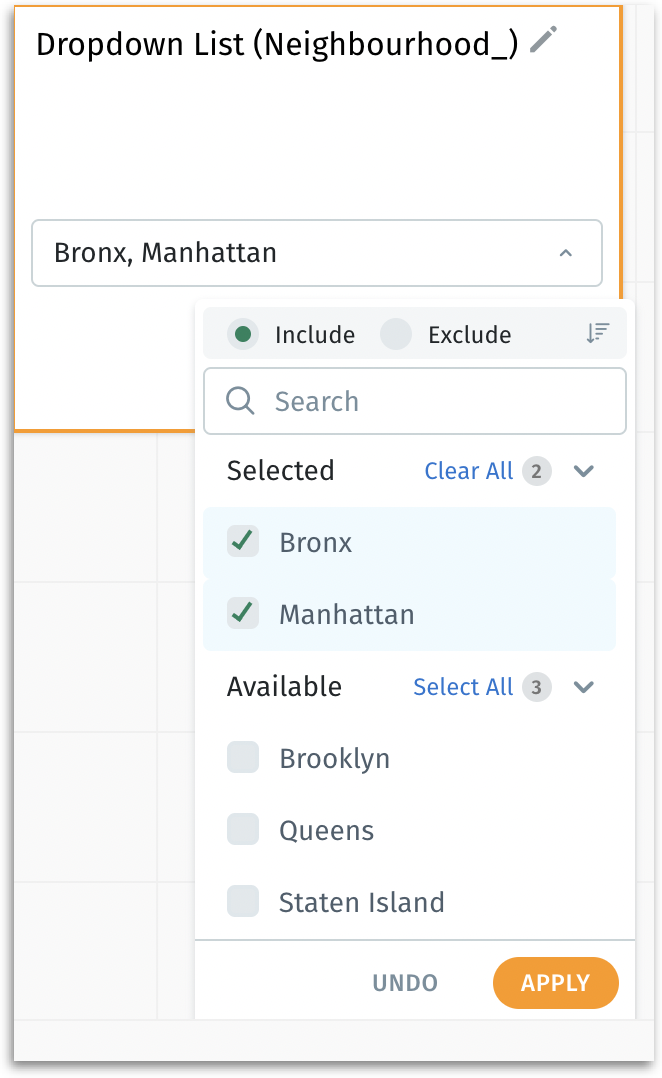Click the magnifier search icon
This screenshot has height=1078, width=662.
point(241,401)
